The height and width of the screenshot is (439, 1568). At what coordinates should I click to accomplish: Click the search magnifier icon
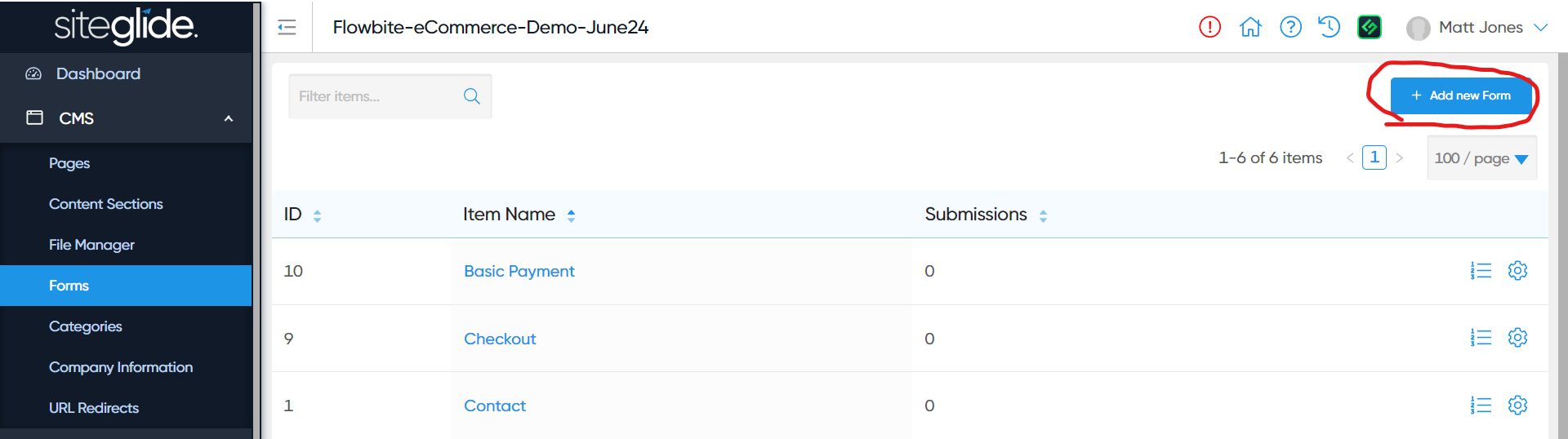[472, 96]
